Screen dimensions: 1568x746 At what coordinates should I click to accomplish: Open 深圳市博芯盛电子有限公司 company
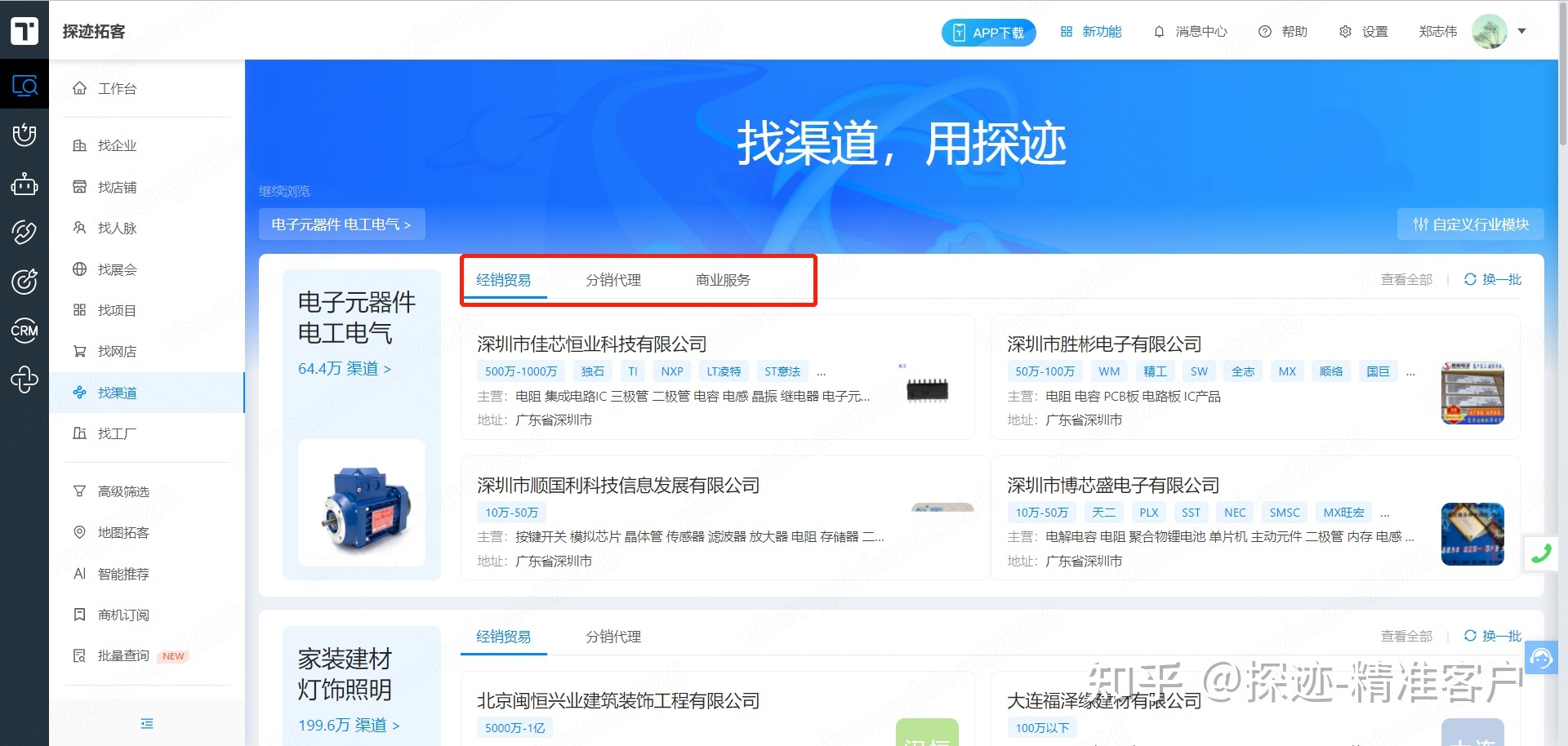coord(1113,486)
